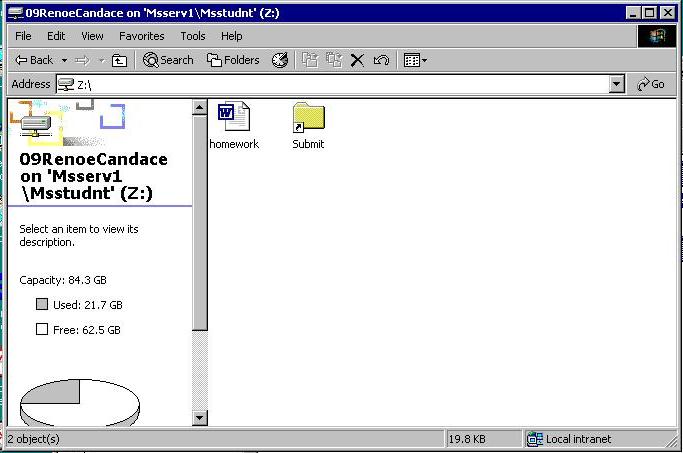The width and height of the screenshot is (683, 453).
Task: Open the History toolbar icon
Action: pos(280,60)
